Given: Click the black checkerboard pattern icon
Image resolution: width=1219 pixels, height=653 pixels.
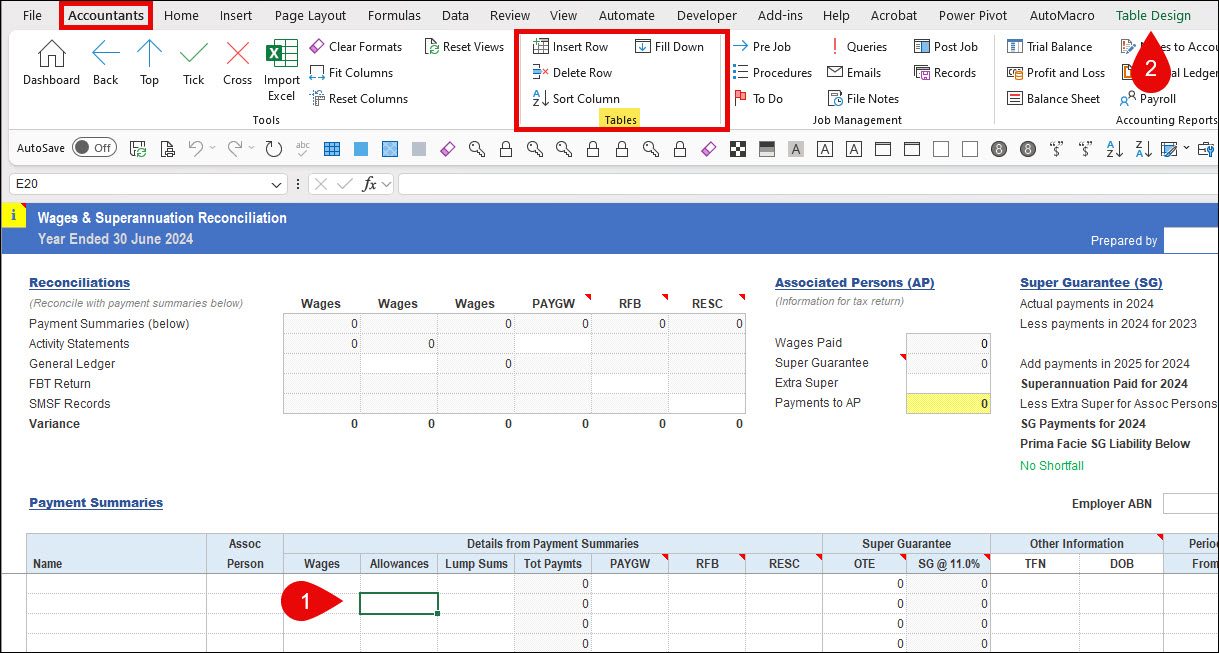Looking at the screenshot, I should 738,149.
